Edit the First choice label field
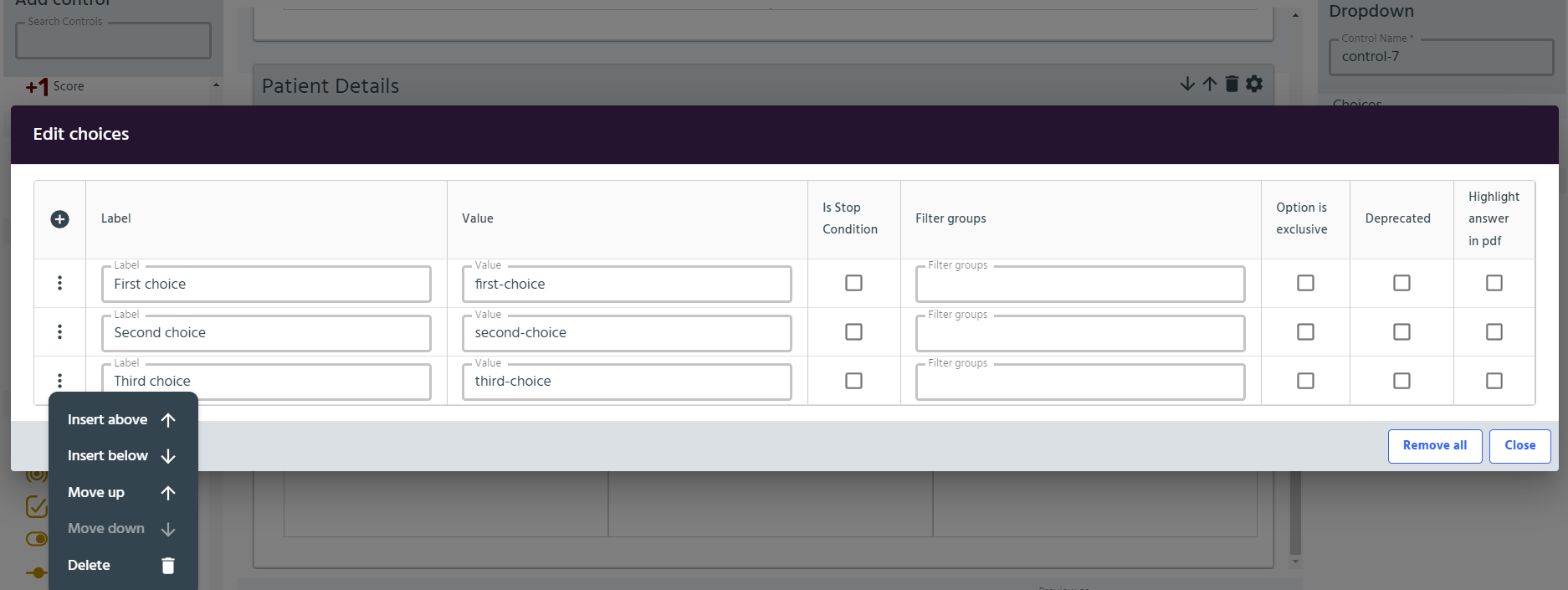 (x=266, y=285)
